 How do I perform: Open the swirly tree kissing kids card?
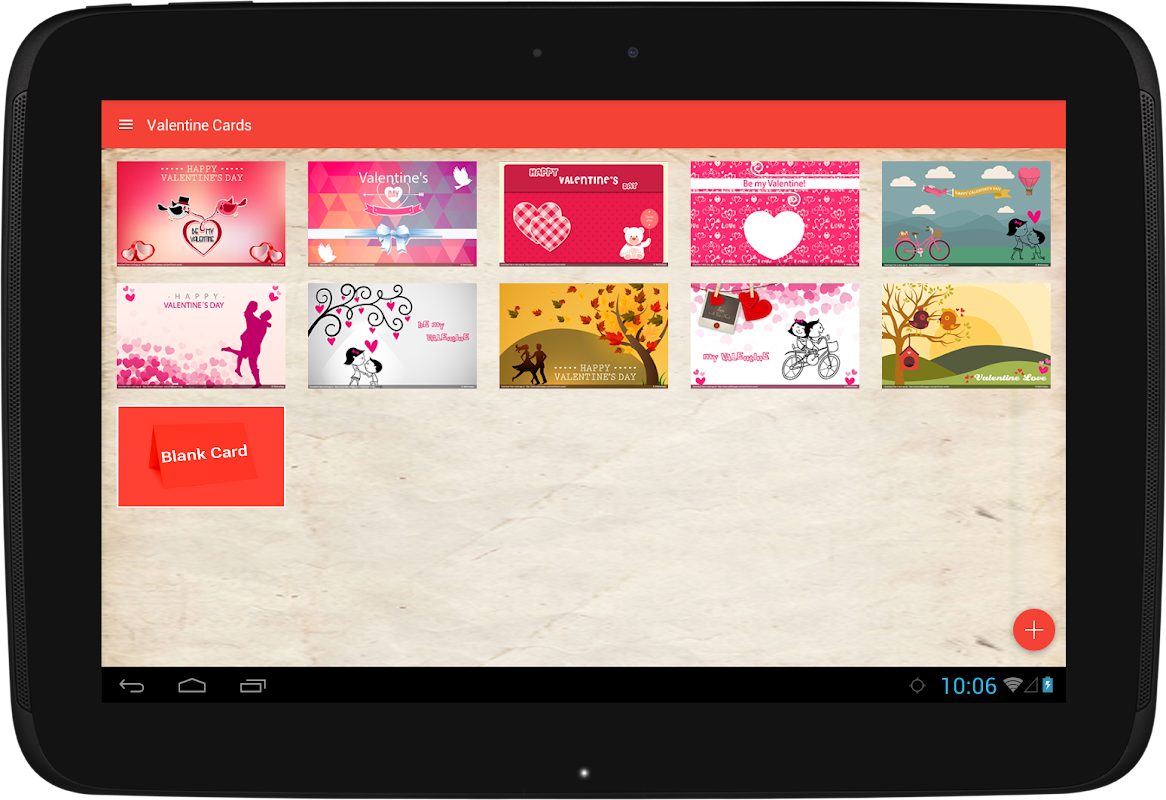[392, 335]
